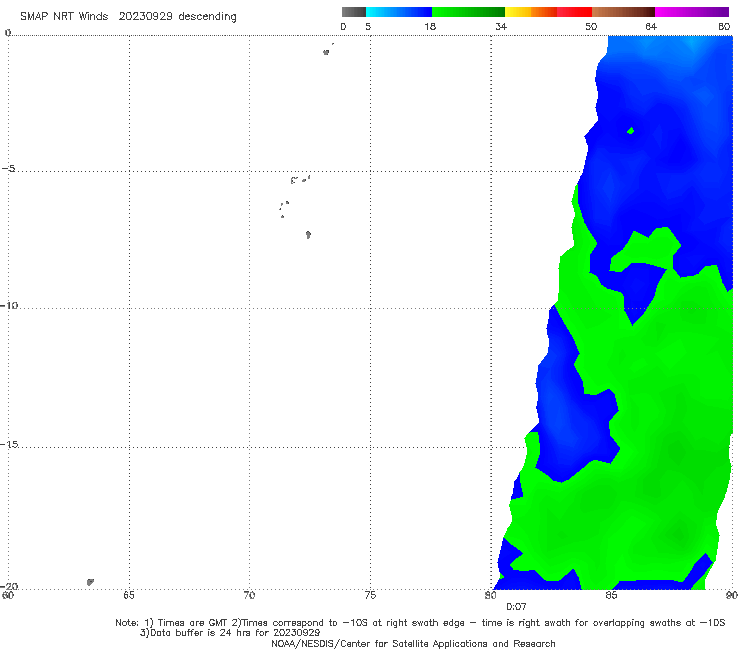Click the latitude label '-5'

tap(9, 169)
